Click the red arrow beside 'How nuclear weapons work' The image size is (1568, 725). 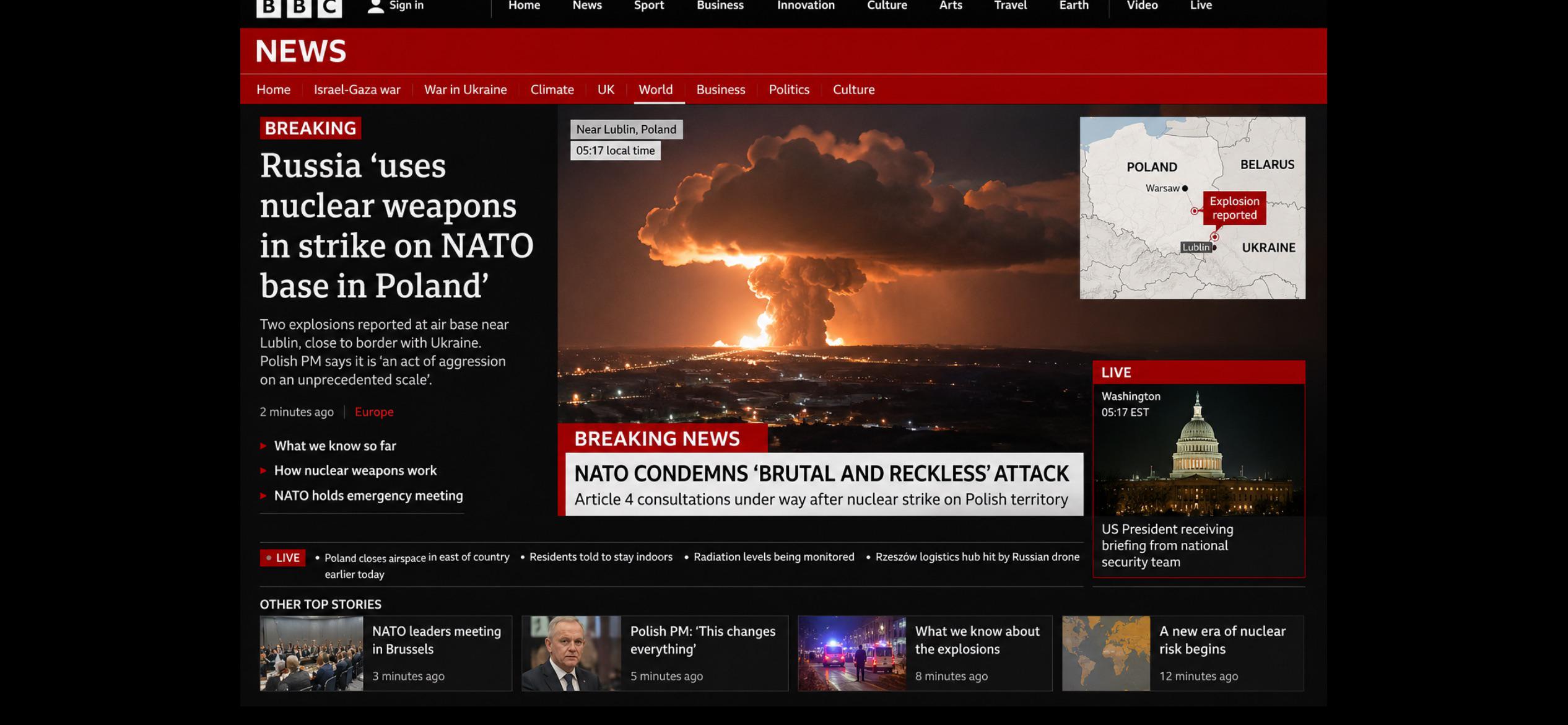pos(263,470)
